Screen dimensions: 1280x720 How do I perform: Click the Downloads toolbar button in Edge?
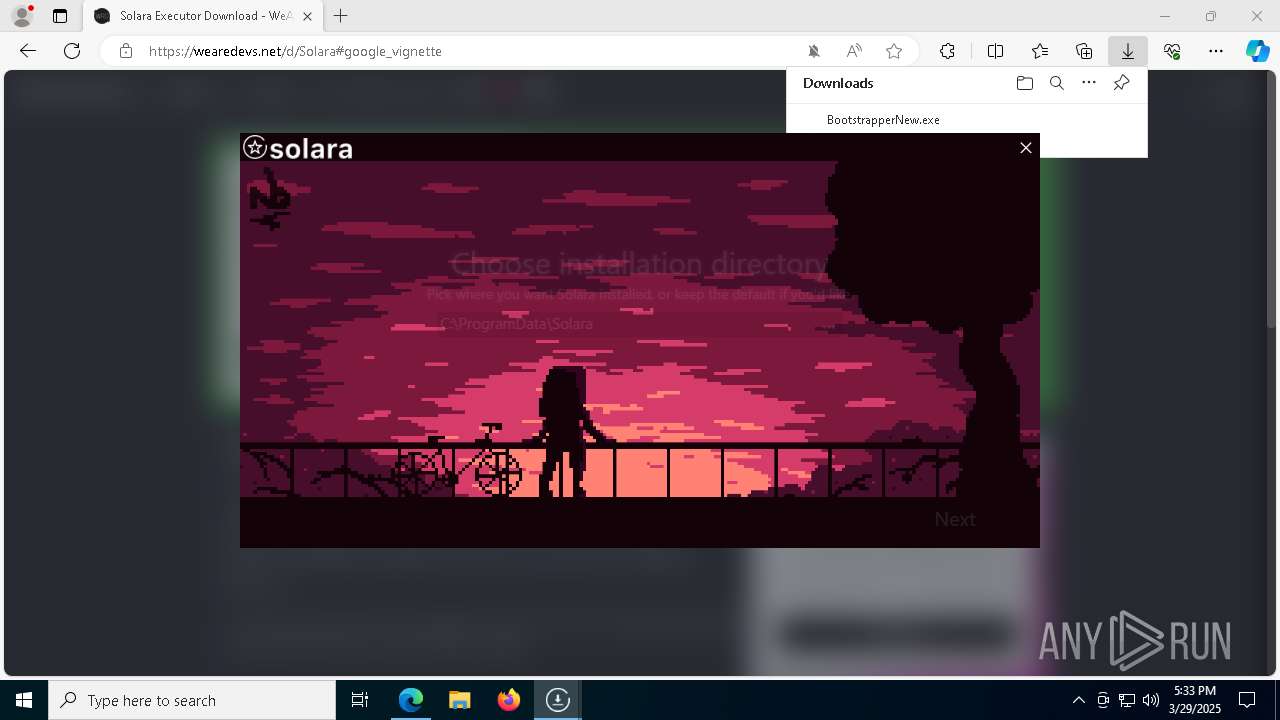(x=1128, y=51)
